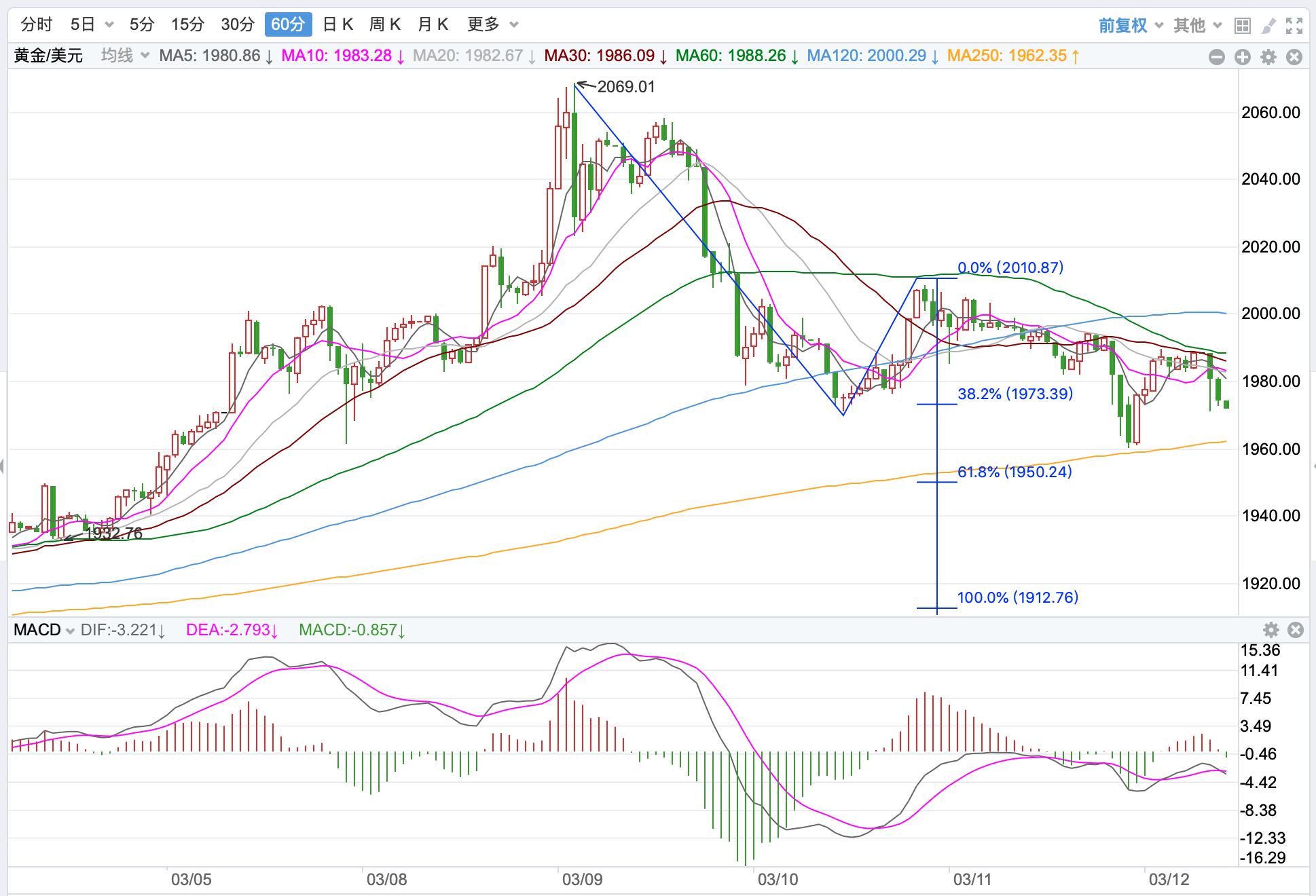Open the multi-chart grid layout icon
Screen dimensions: 1316x896
[1242, 26]
